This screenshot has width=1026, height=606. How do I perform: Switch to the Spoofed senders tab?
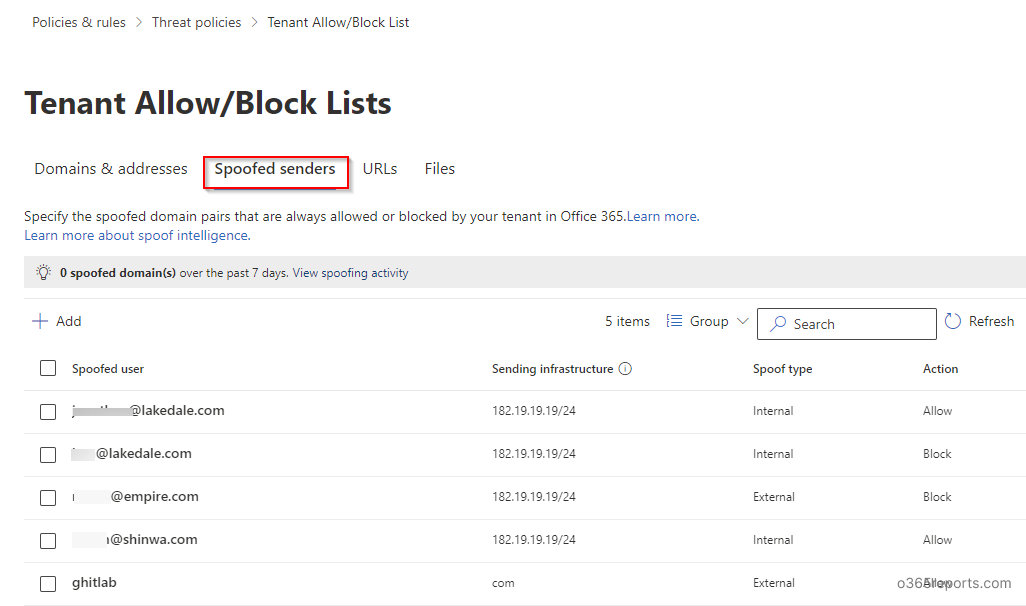(275, 169)
